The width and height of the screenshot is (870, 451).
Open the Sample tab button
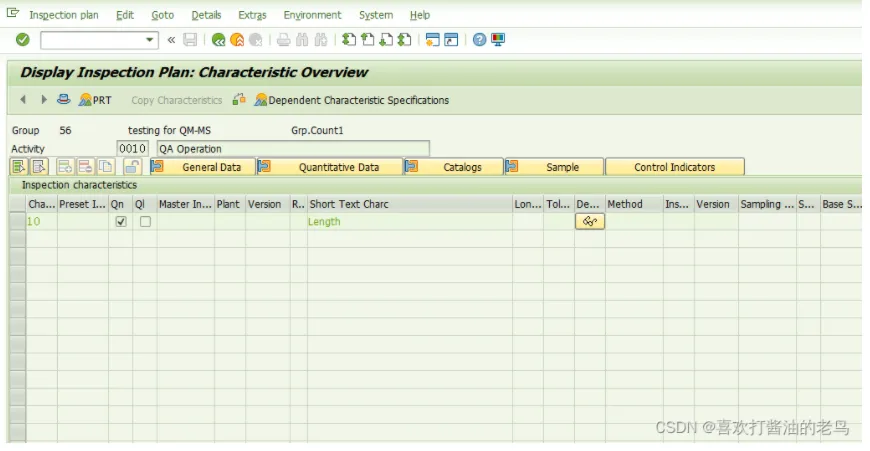click(554, 167)
